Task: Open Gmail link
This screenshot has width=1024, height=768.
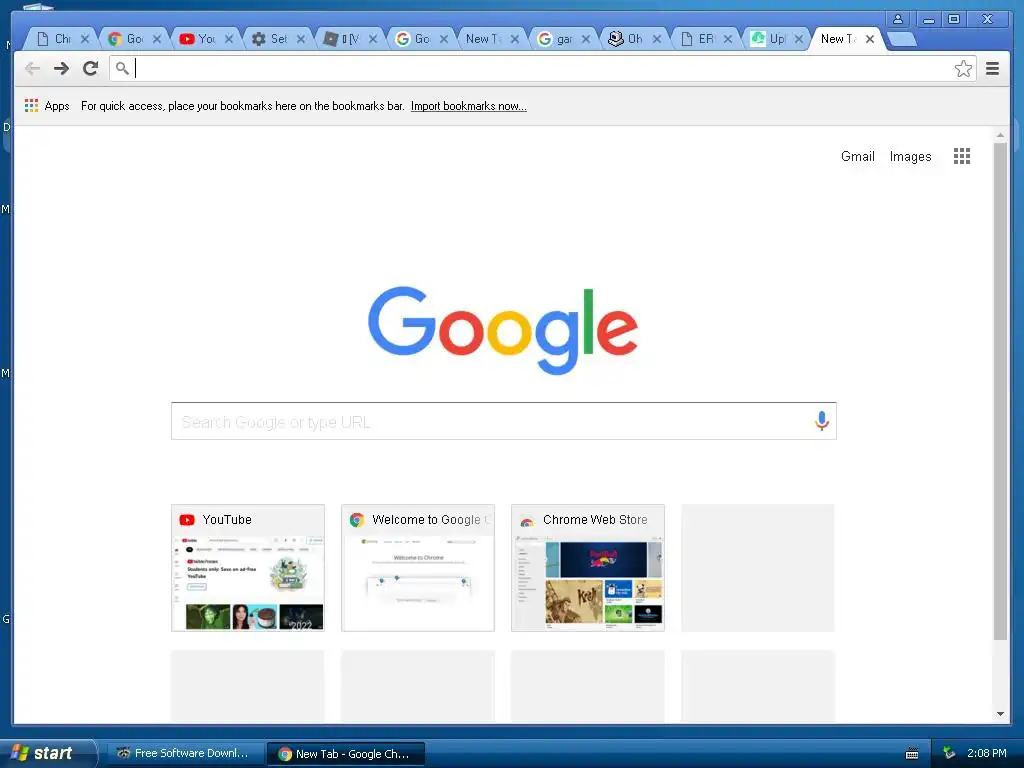Action: pos(857,156)
